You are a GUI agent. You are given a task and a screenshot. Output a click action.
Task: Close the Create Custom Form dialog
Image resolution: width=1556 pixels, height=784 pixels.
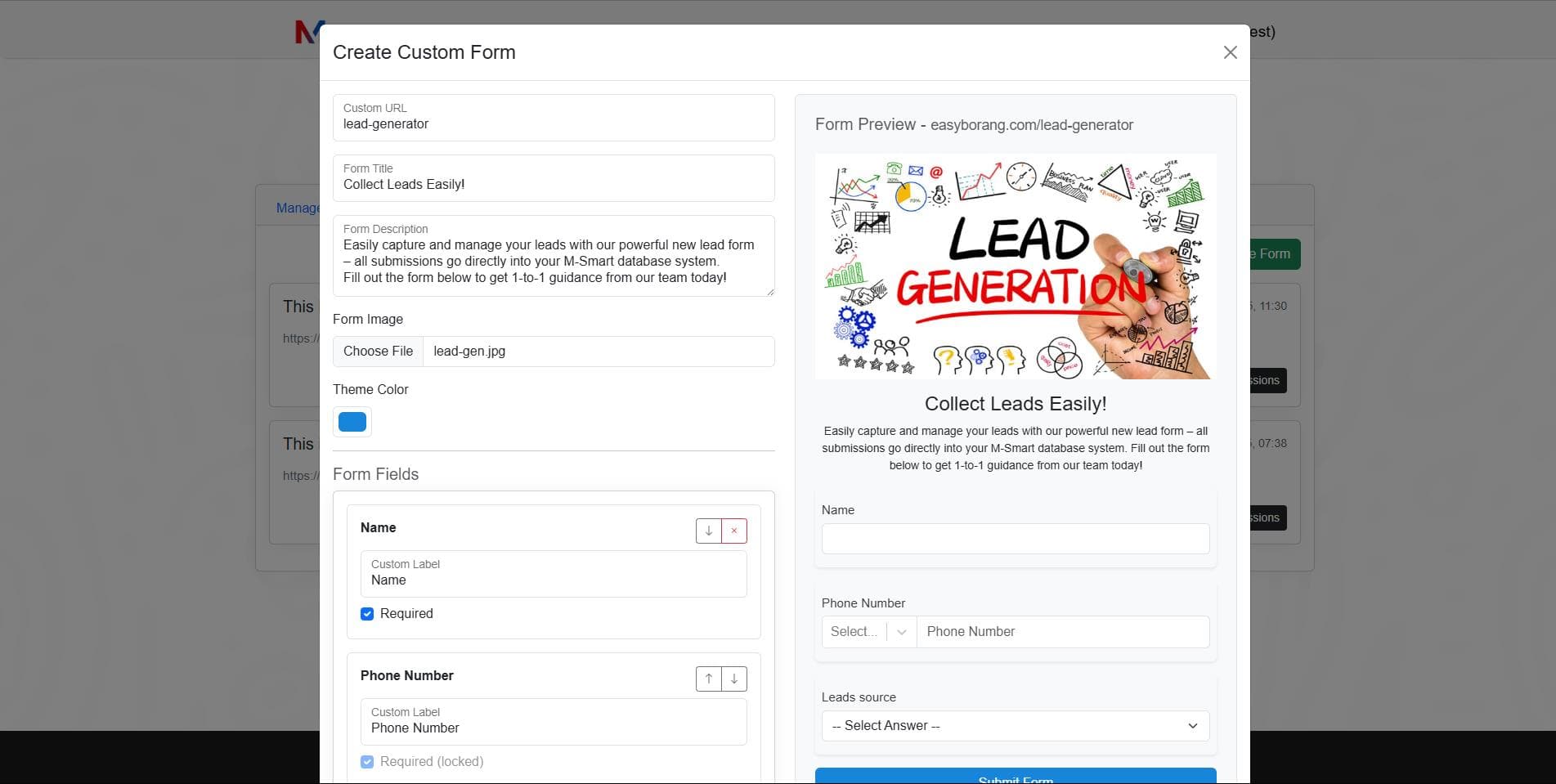[x=1230, y=52]
